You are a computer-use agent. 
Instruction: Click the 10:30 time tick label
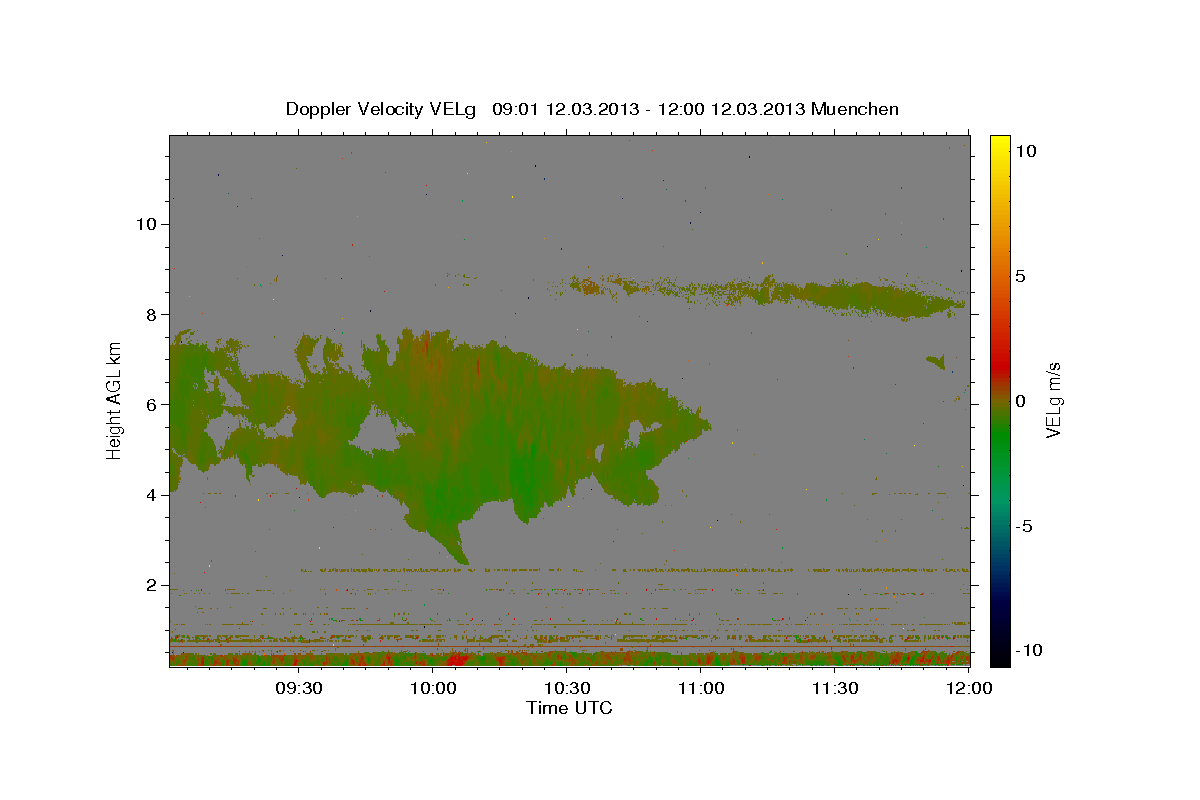click(566, 688)
